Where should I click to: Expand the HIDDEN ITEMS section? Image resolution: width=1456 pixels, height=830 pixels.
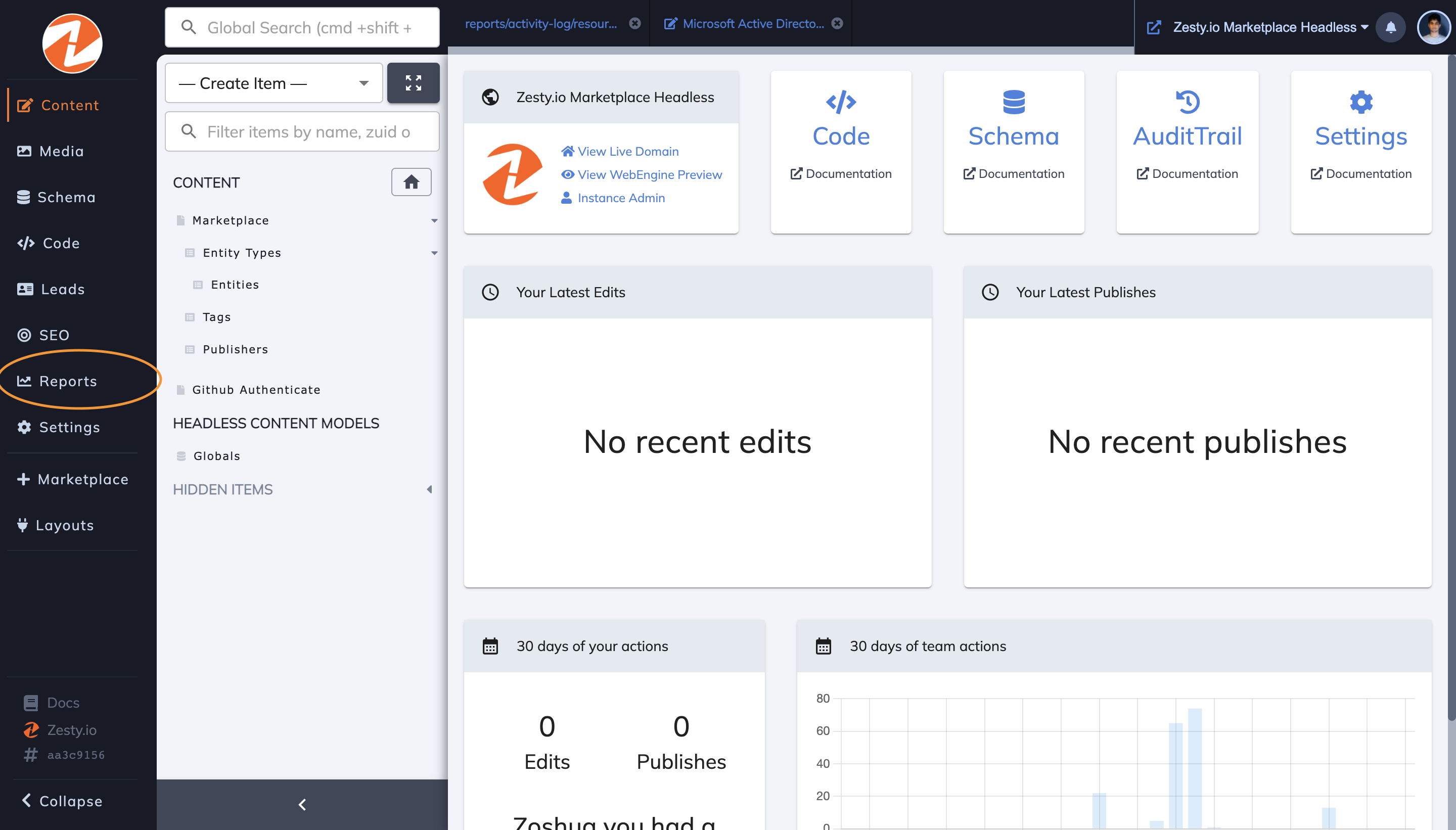coord(429,489)
